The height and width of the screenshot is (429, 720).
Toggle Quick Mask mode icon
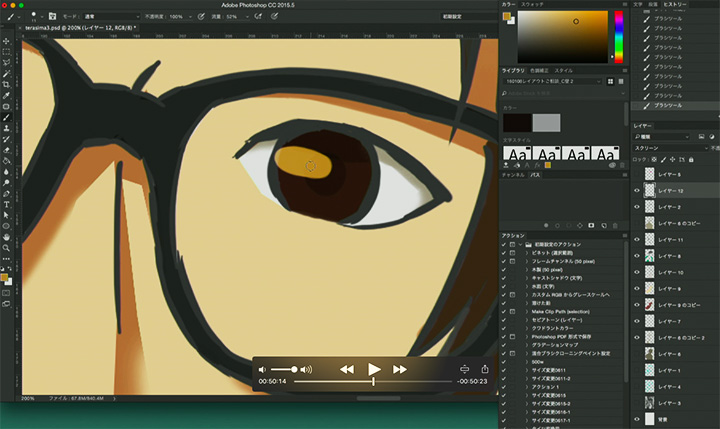[x=6, y=293]
